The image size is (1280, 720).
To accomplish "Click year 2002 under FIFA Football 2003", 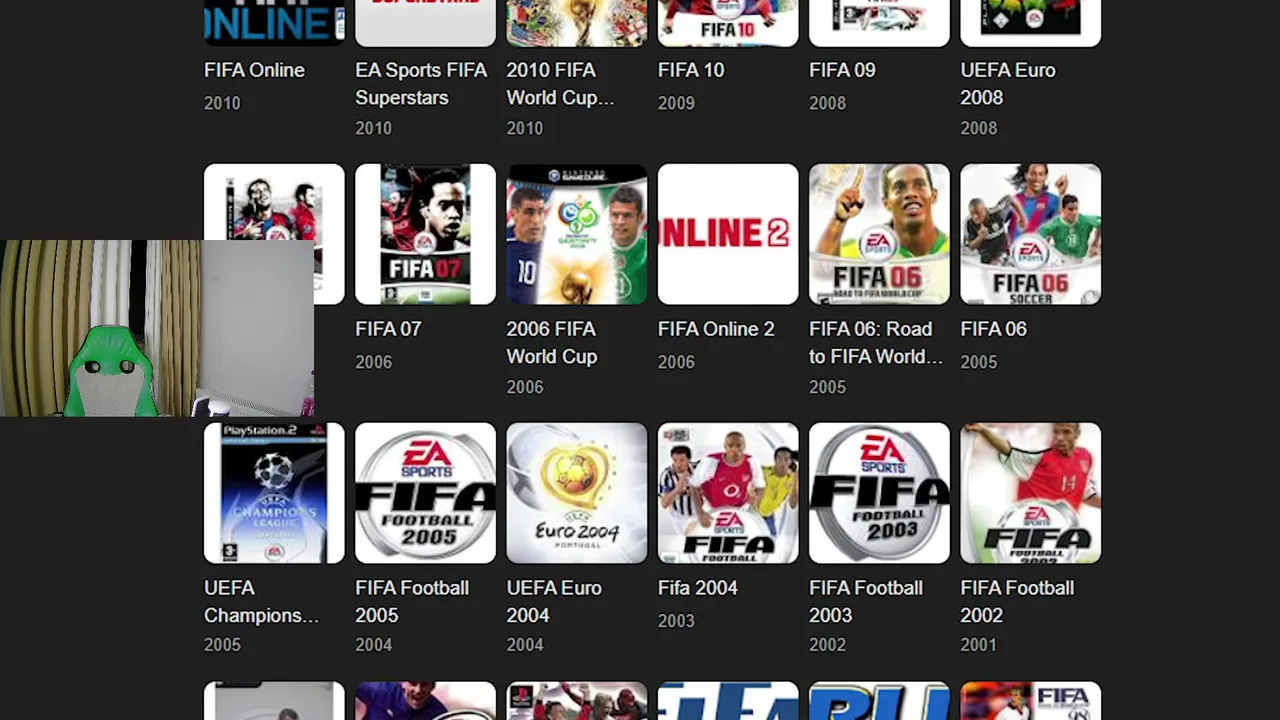I will 827,645.
